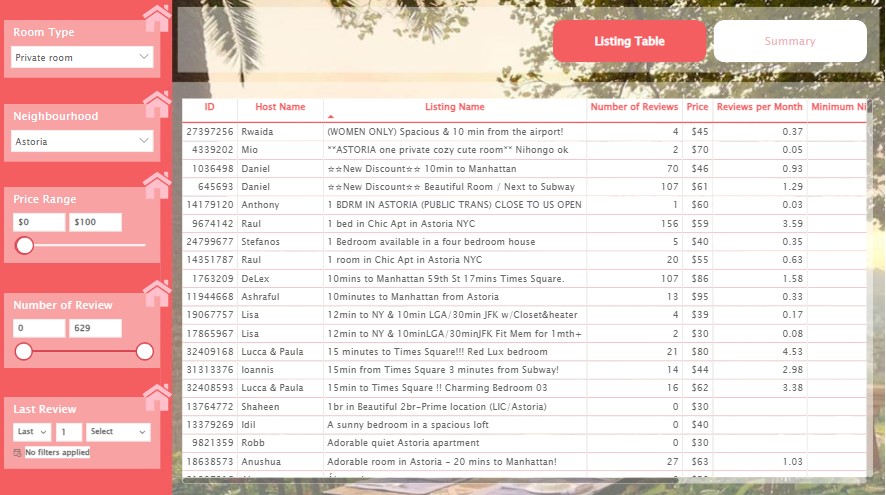Open the 'Last' relative date dropdown

(31, 432)
